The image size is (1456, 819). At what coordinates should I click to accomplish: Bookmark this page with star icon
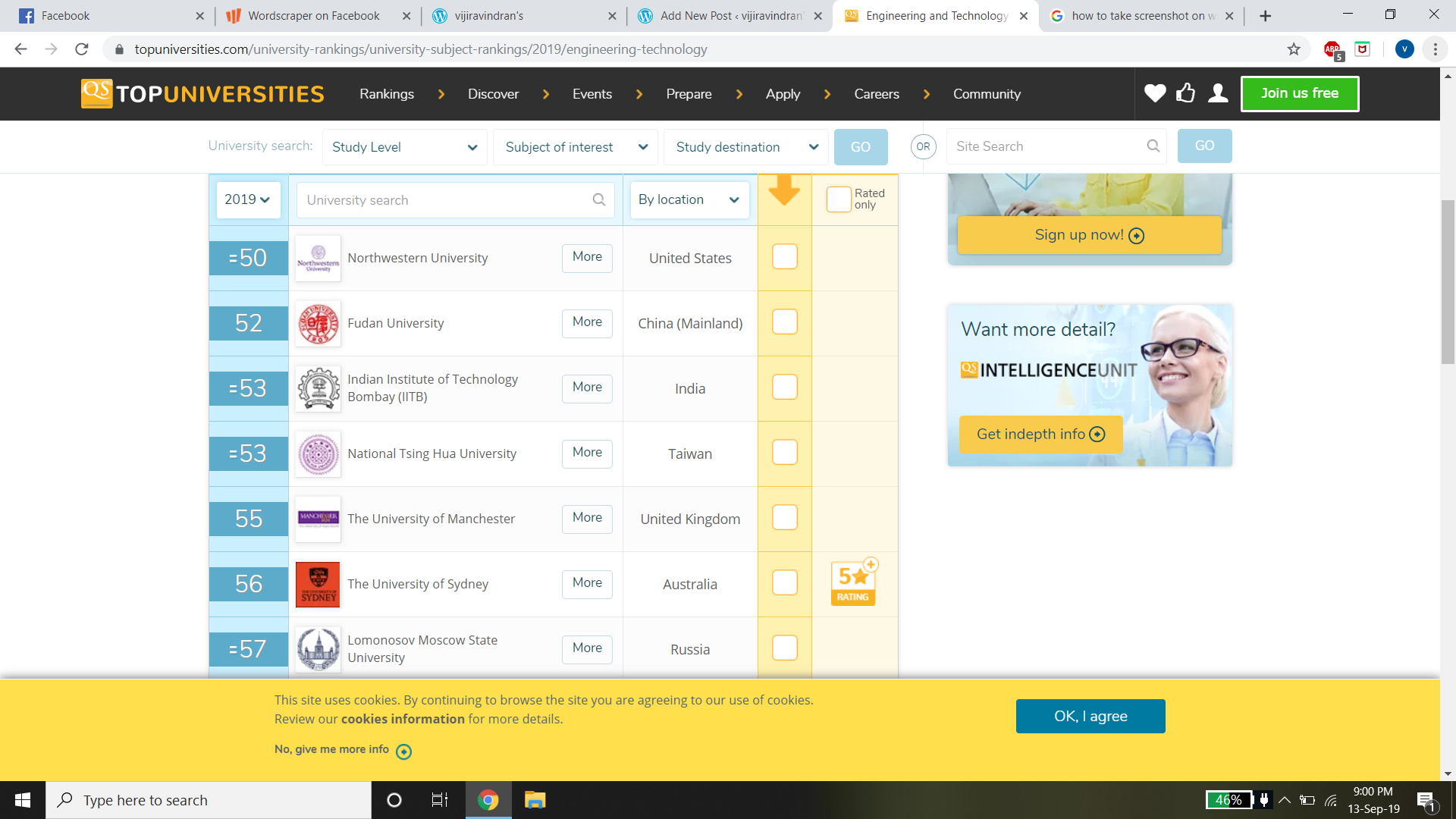coord(1294,49)
